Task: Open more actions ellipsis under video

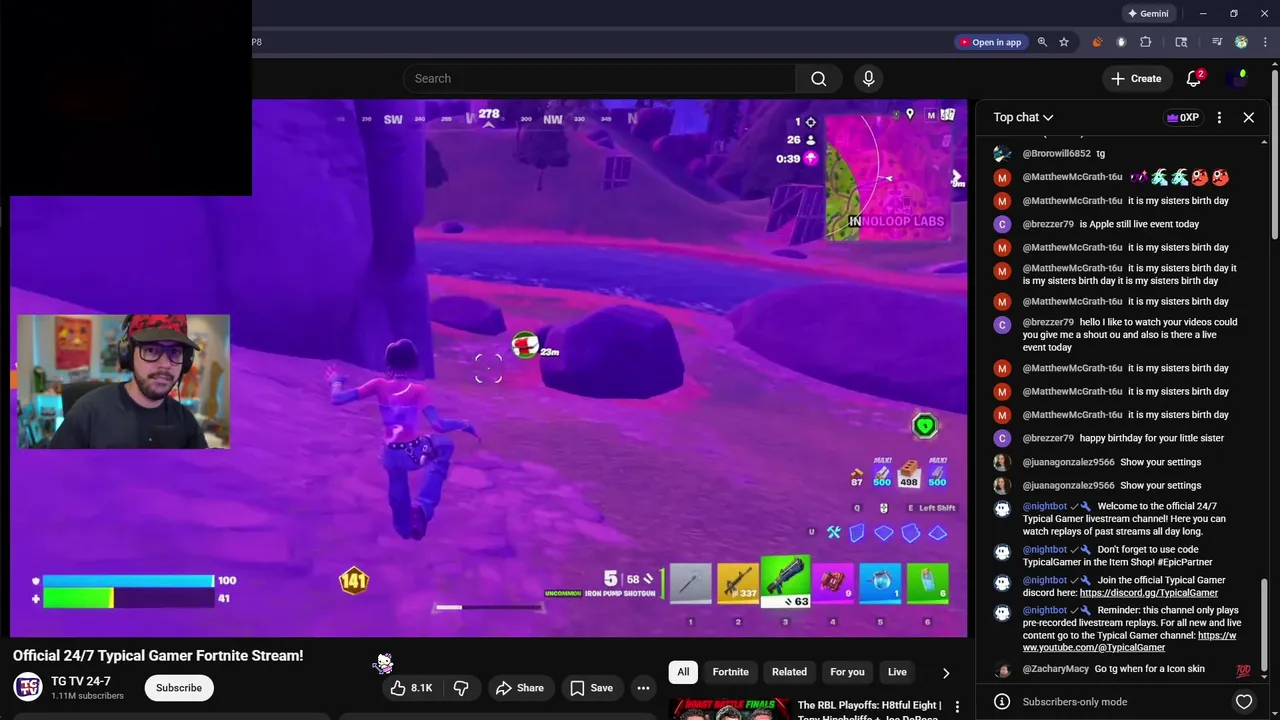Action: click(643, 688)
